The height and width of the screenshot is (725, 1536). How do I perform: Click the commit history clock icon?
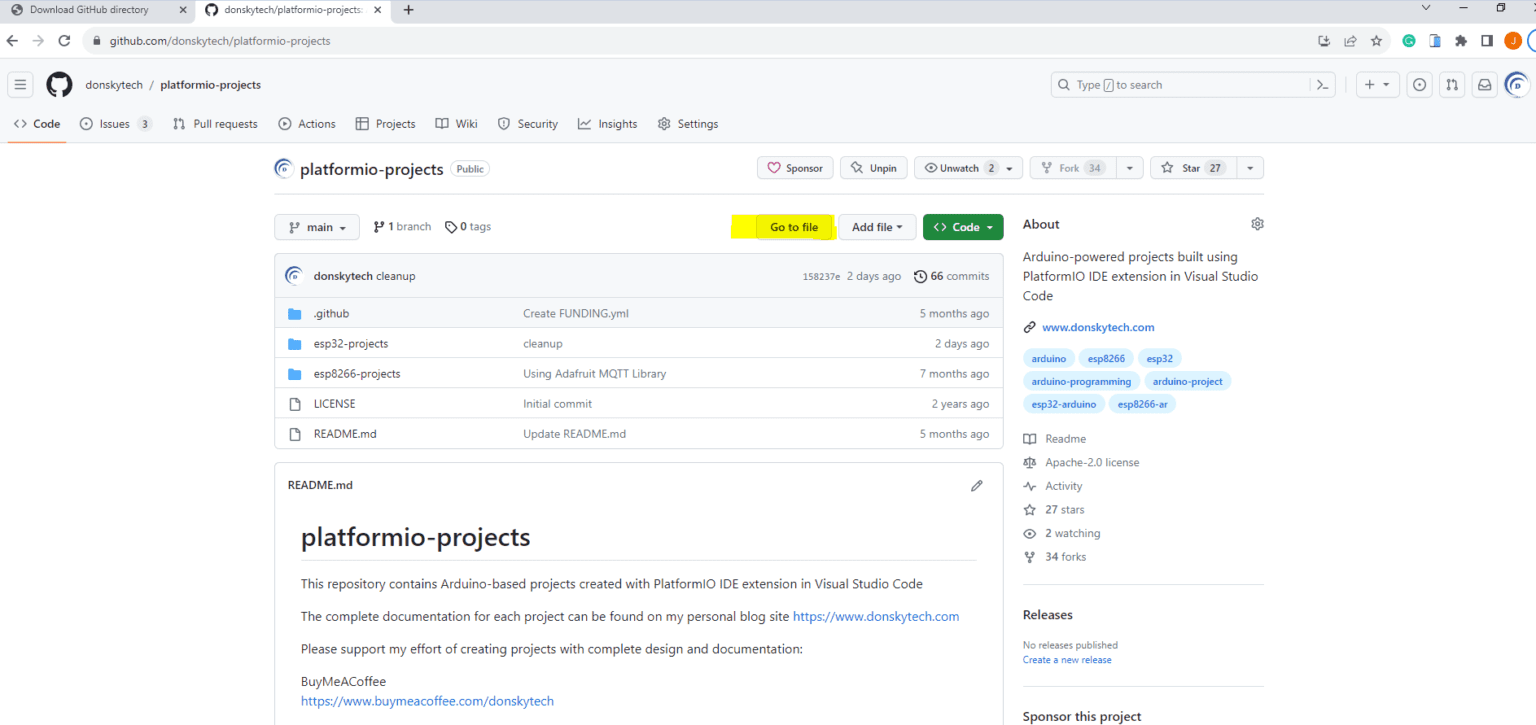[920, 276]
